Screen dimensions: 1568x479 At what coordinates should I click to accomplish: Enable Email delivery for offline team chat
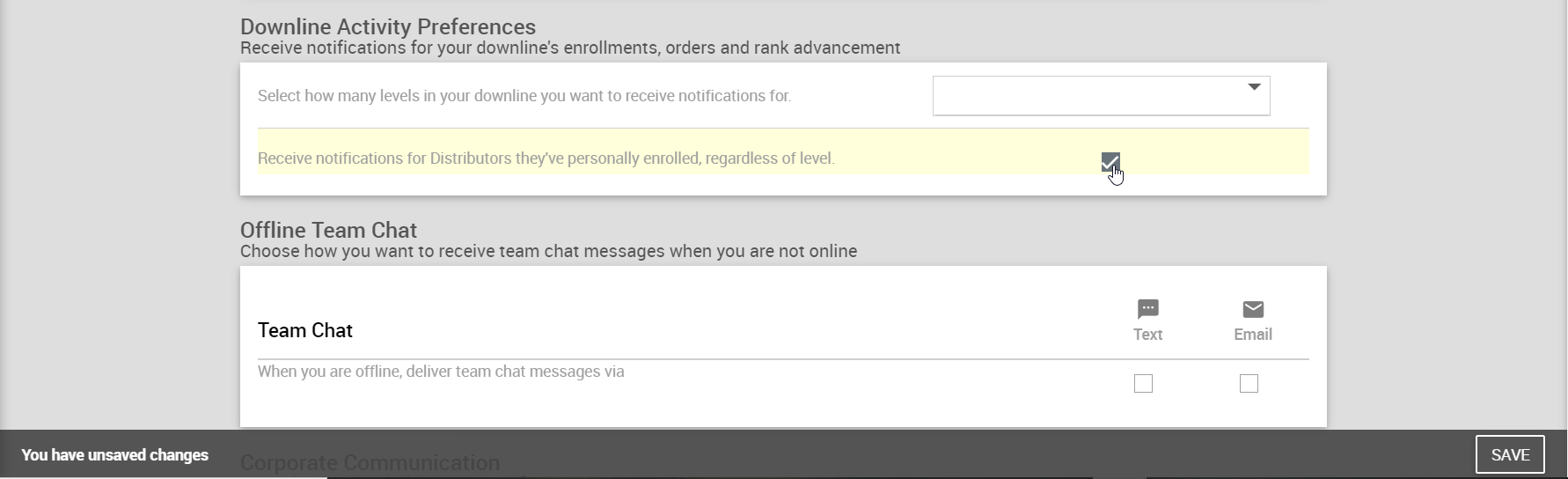tap(1249, 384)
